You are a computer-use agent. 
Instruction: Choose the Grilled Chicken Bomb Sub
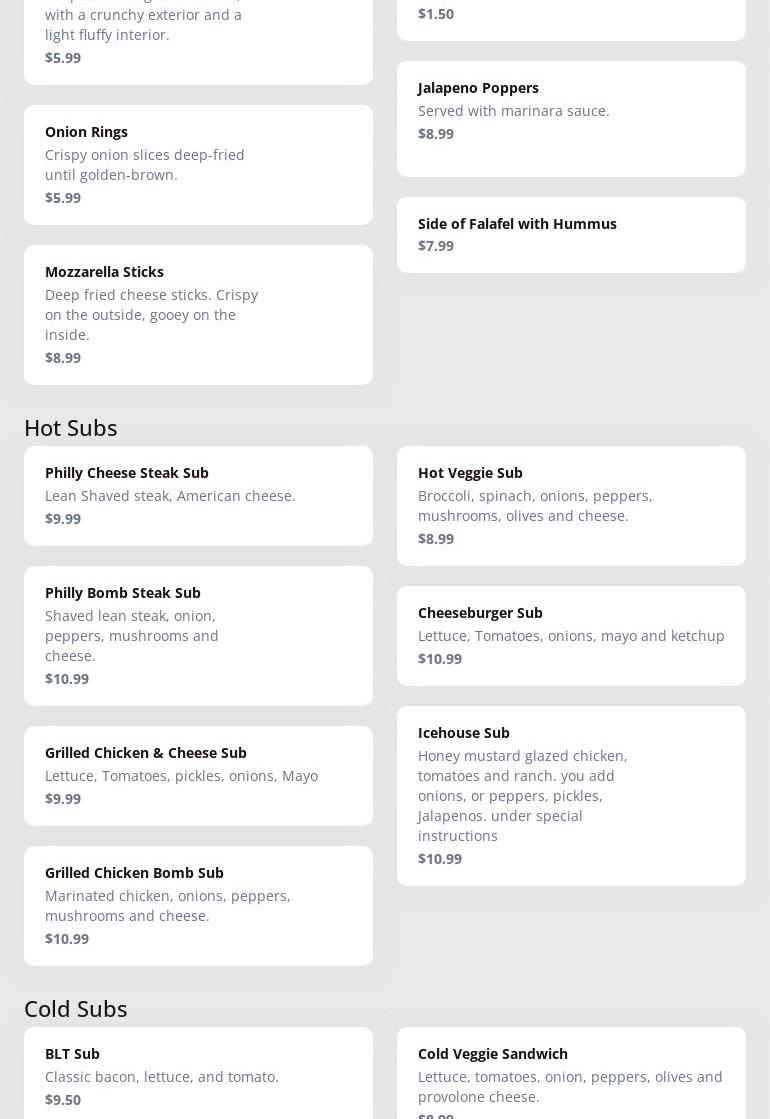tap(198, 905)
